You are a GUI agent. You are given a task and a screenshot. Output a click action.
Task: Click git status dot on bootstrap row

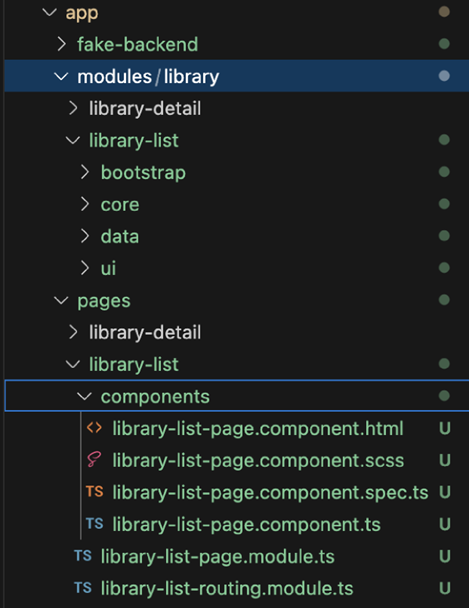pos(444,172)
